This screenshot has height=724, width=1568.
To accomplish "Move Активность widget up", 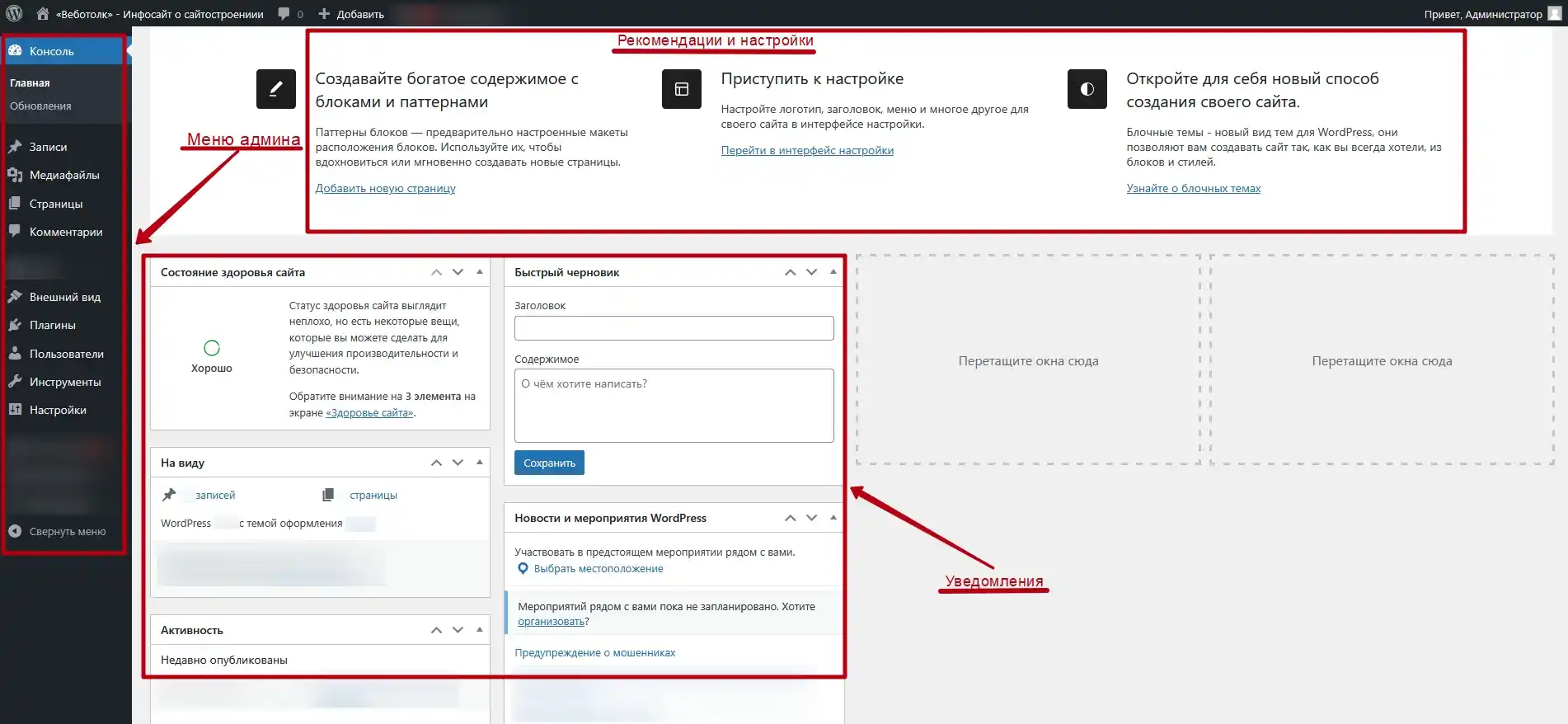I will point(436,630).
